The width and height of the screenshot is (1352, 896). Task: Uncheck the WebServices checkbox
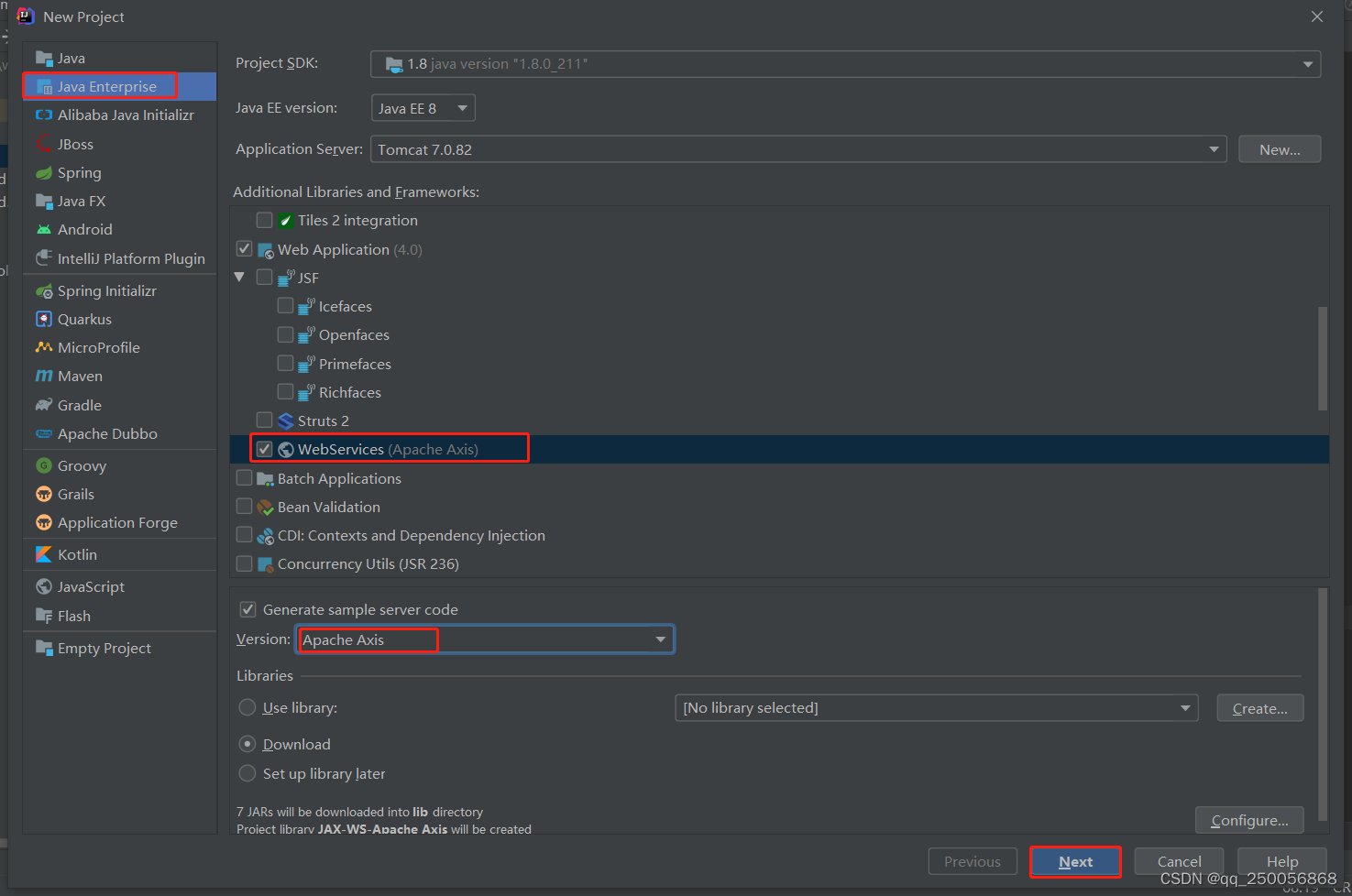264,449
